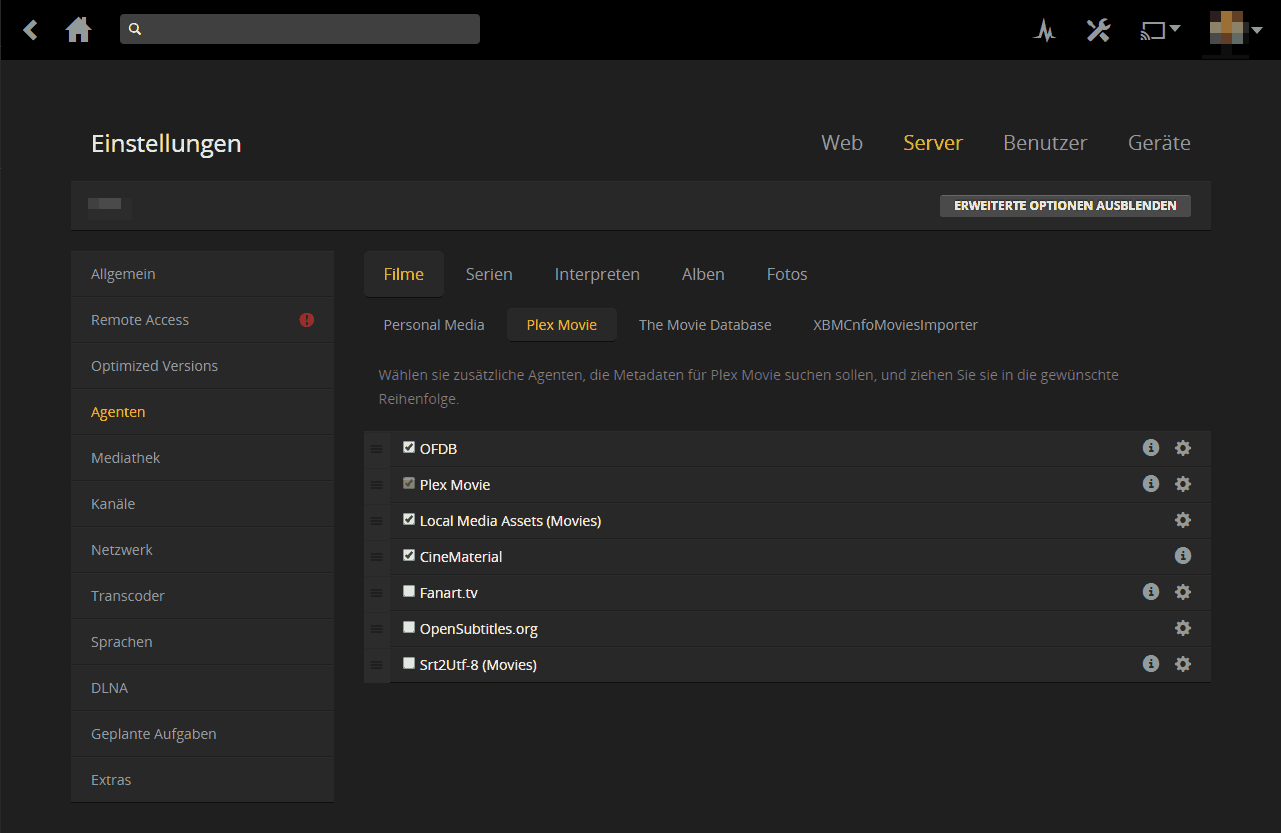This screenshot has width=1281, height=833.
Task: Switch to the Alben agent tab
Action: pos(703,274)
